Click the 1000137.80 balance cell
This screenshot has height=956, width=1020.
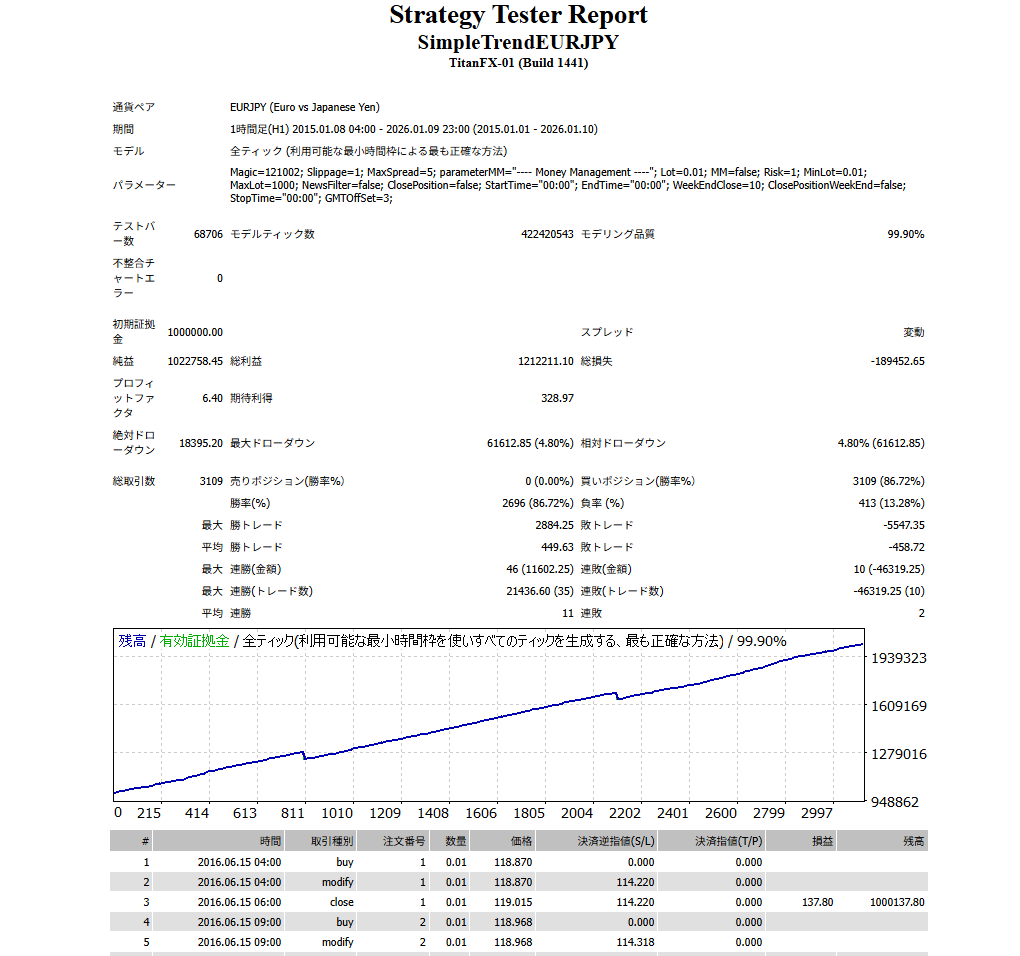896,902
